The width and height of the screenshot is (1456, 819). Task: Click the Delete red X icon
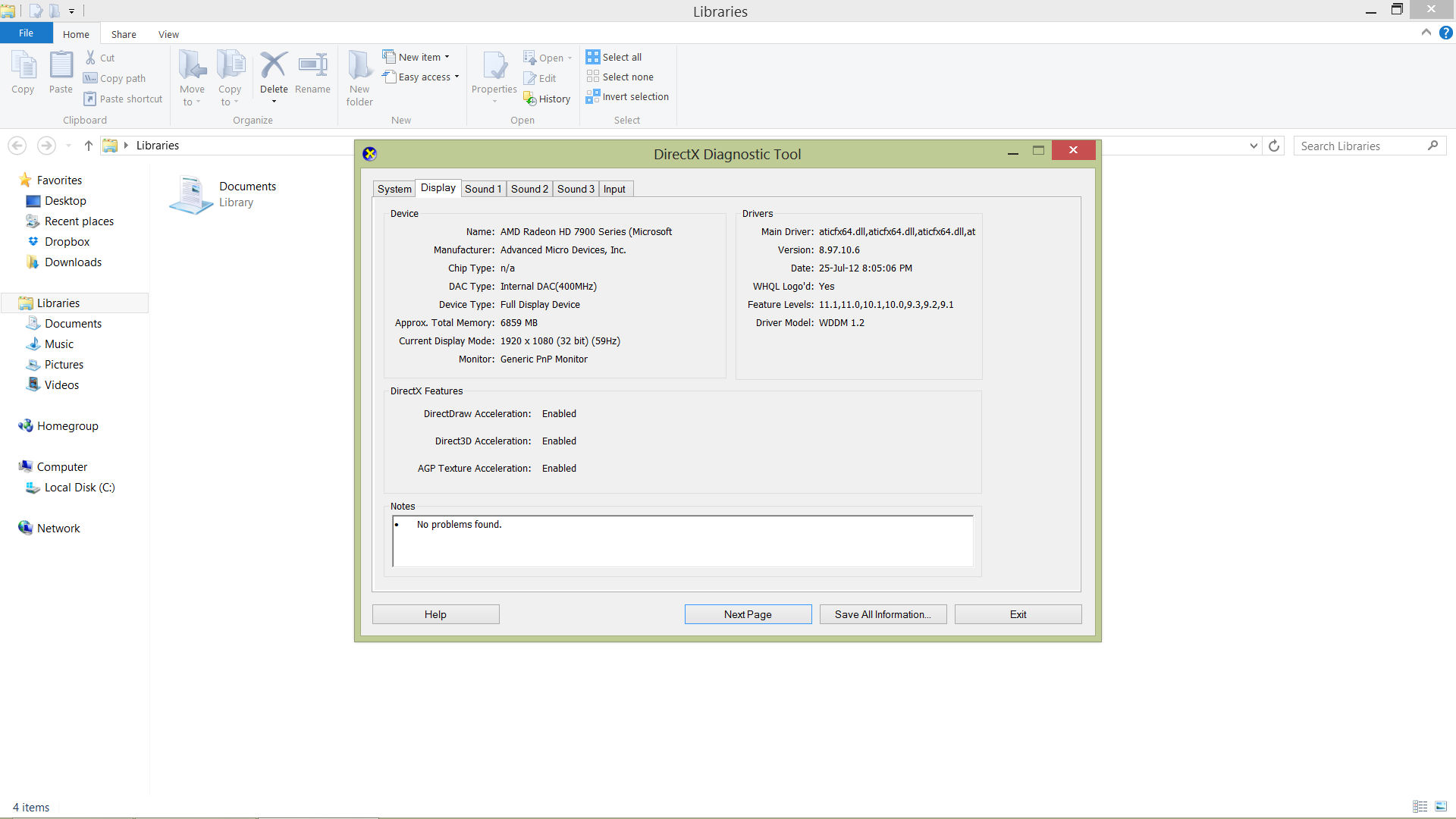(x=274, y=65)
